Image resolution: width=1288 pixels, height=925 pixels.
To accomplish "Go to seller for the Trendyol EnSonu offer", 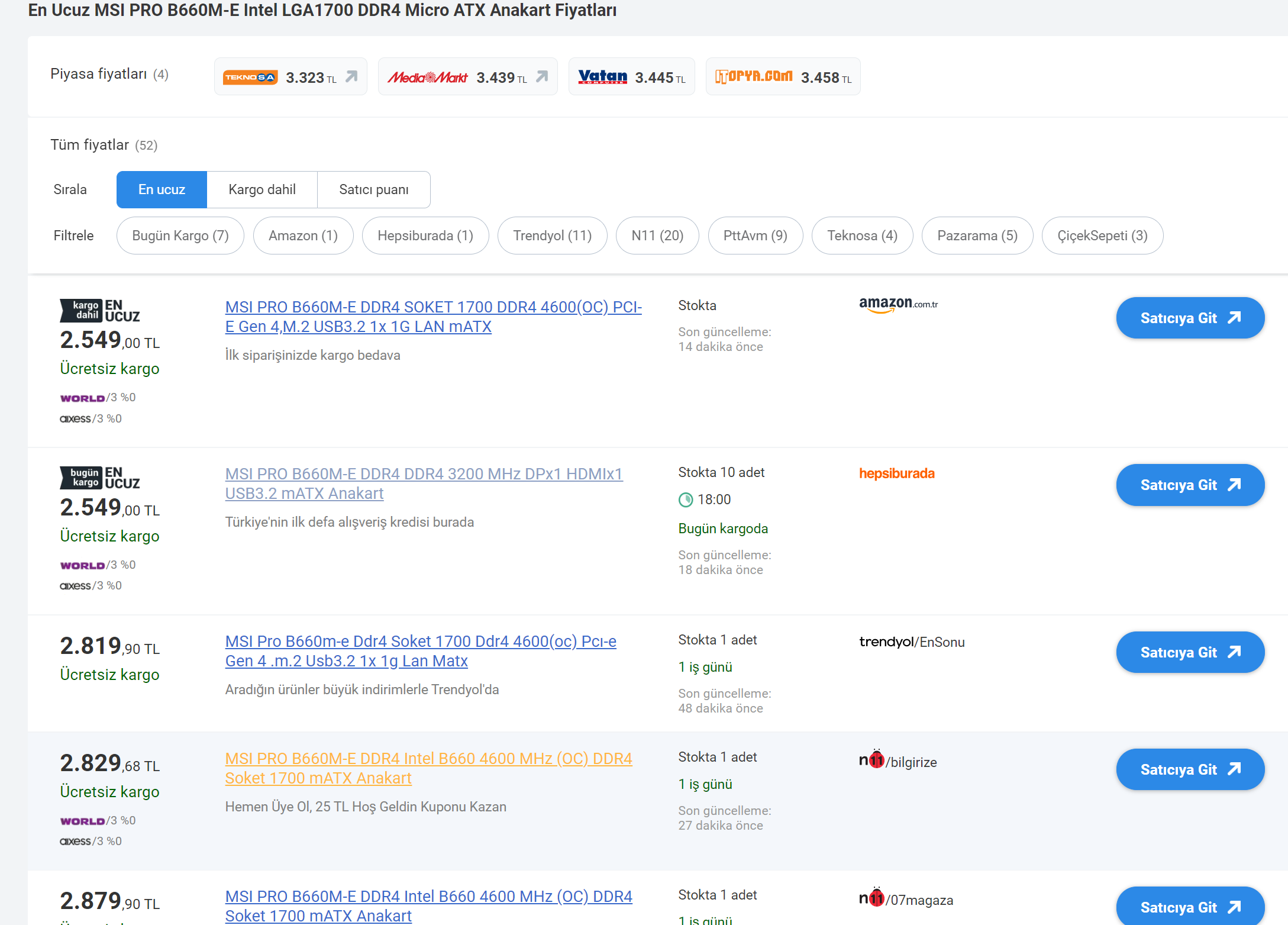I will pos(1190,652).
